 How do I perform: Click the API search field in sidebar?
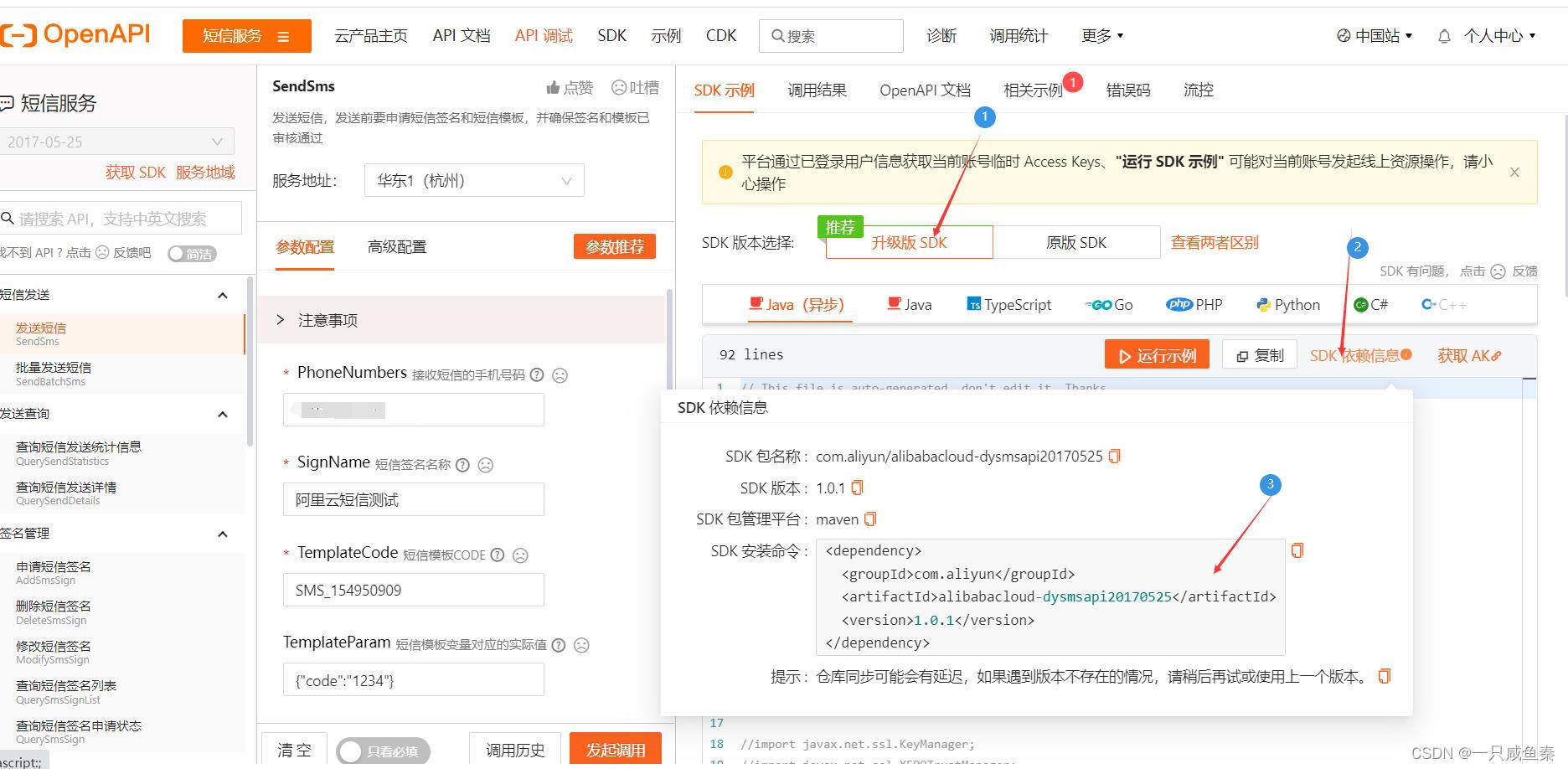pyautogui.click(x=121, y=218)
